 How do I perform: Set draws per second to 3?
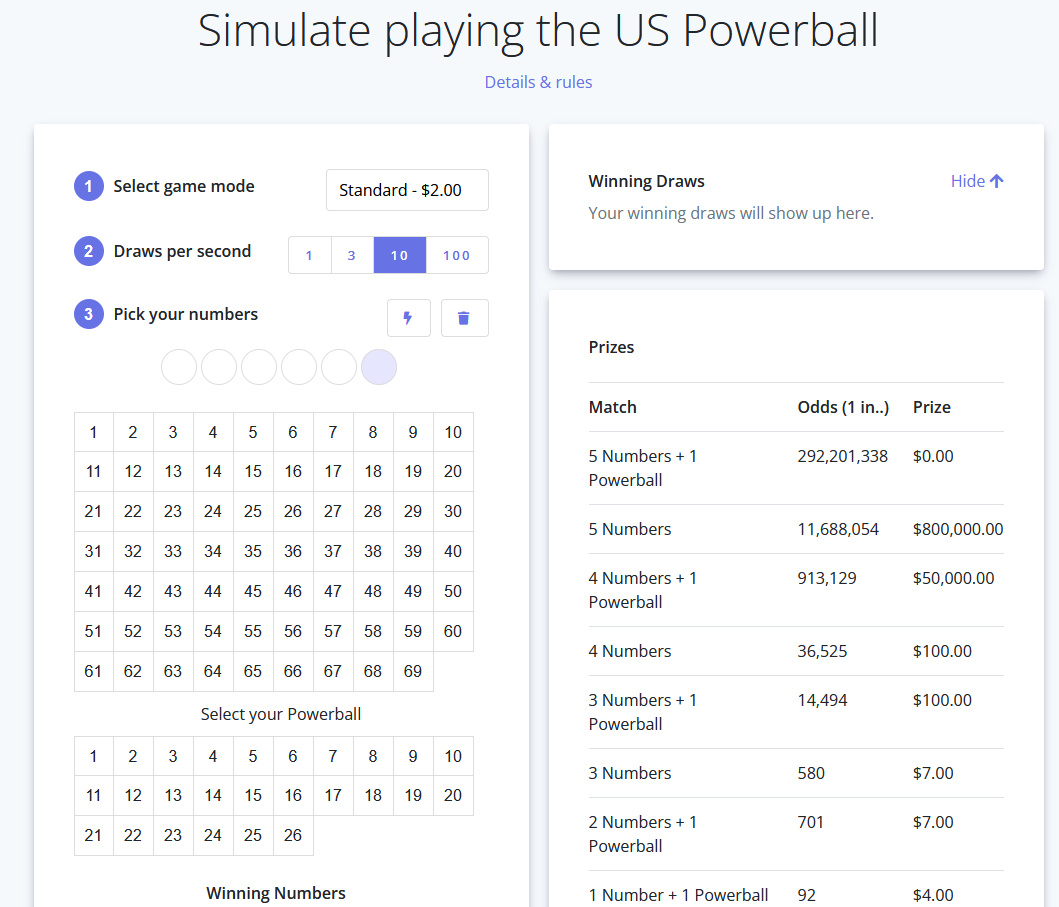coord(352,255)
